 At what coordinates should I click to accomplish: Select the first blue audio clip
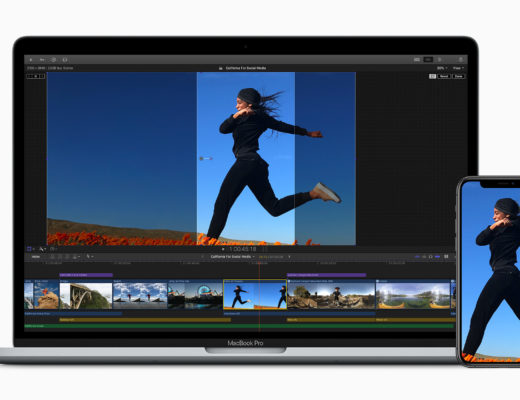[73, 314]
